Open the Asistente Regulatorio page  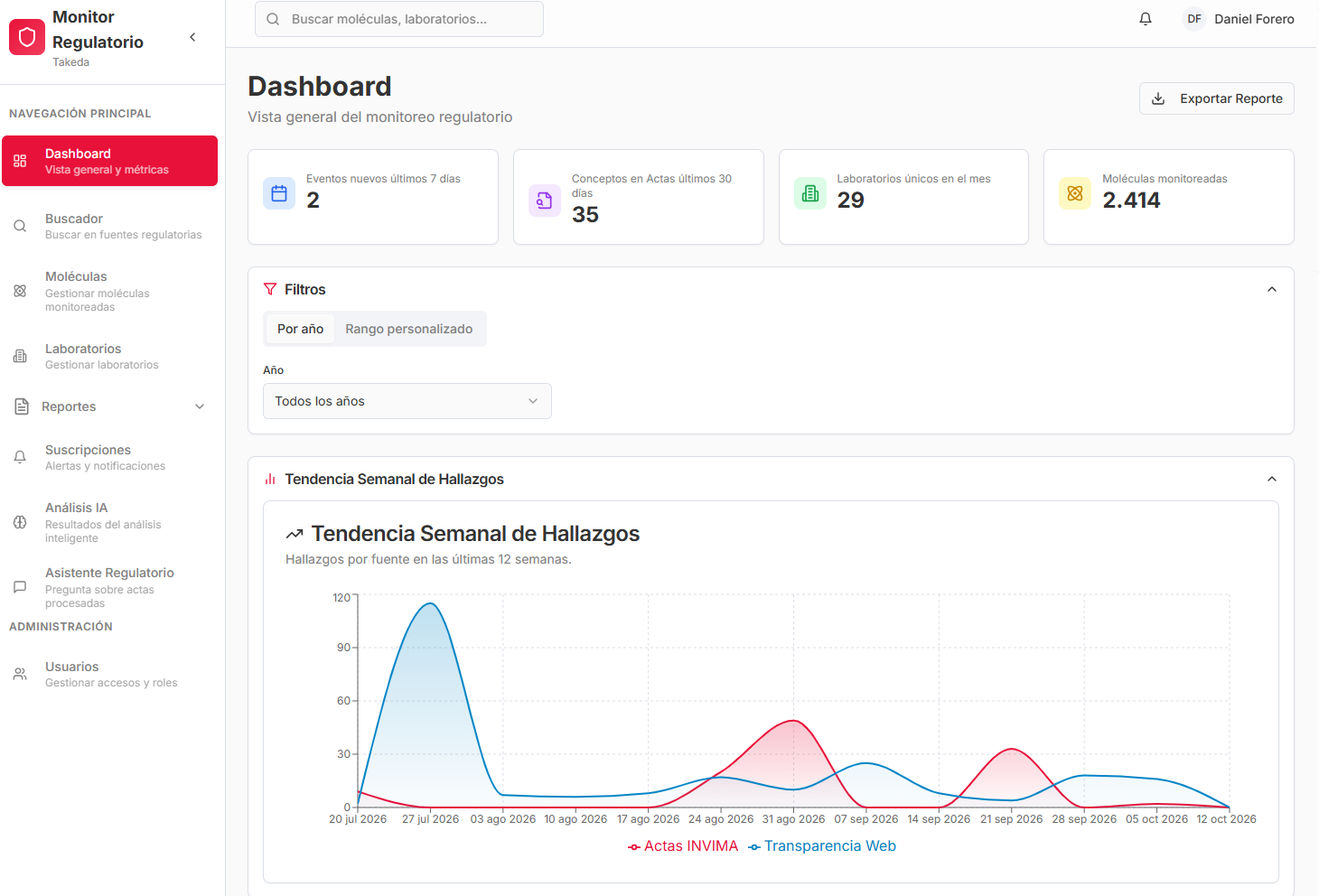pyautogui.click(x=109, y=587)
